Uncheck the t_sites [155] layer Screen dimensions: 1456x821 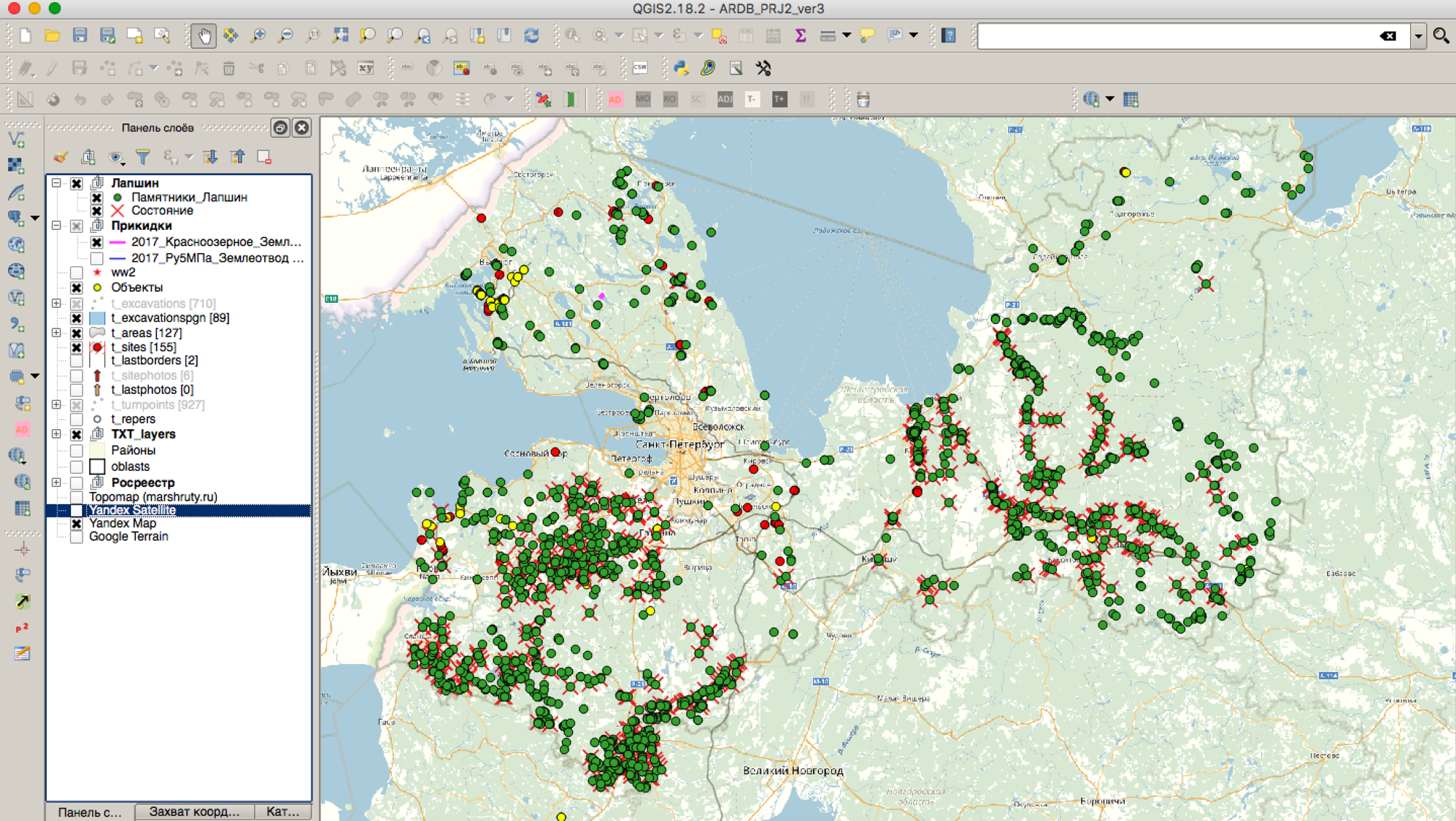pos(77,347)
